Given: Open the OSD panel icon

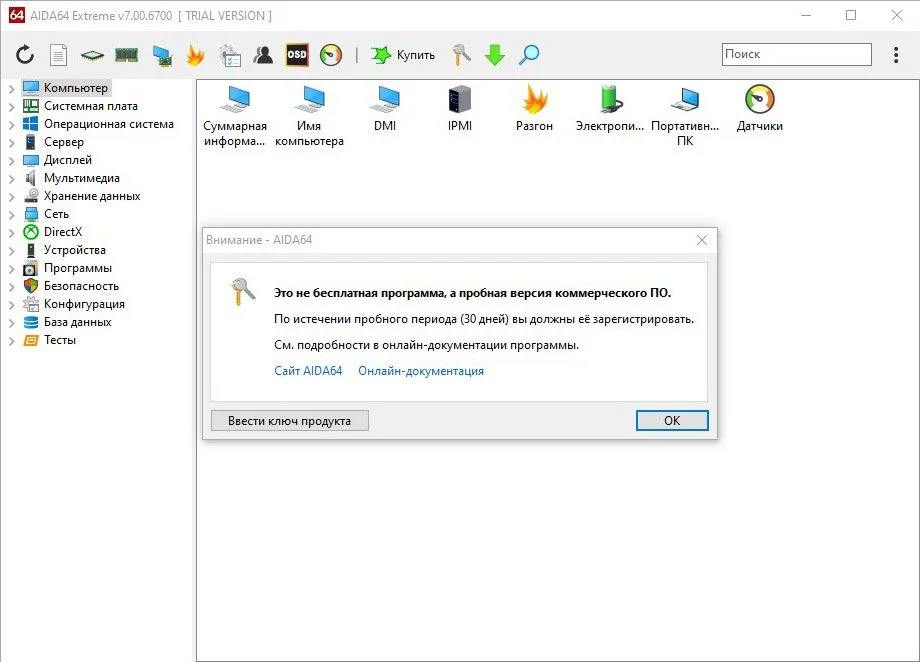Looking at the screenshot, I should tap(297, 55).
